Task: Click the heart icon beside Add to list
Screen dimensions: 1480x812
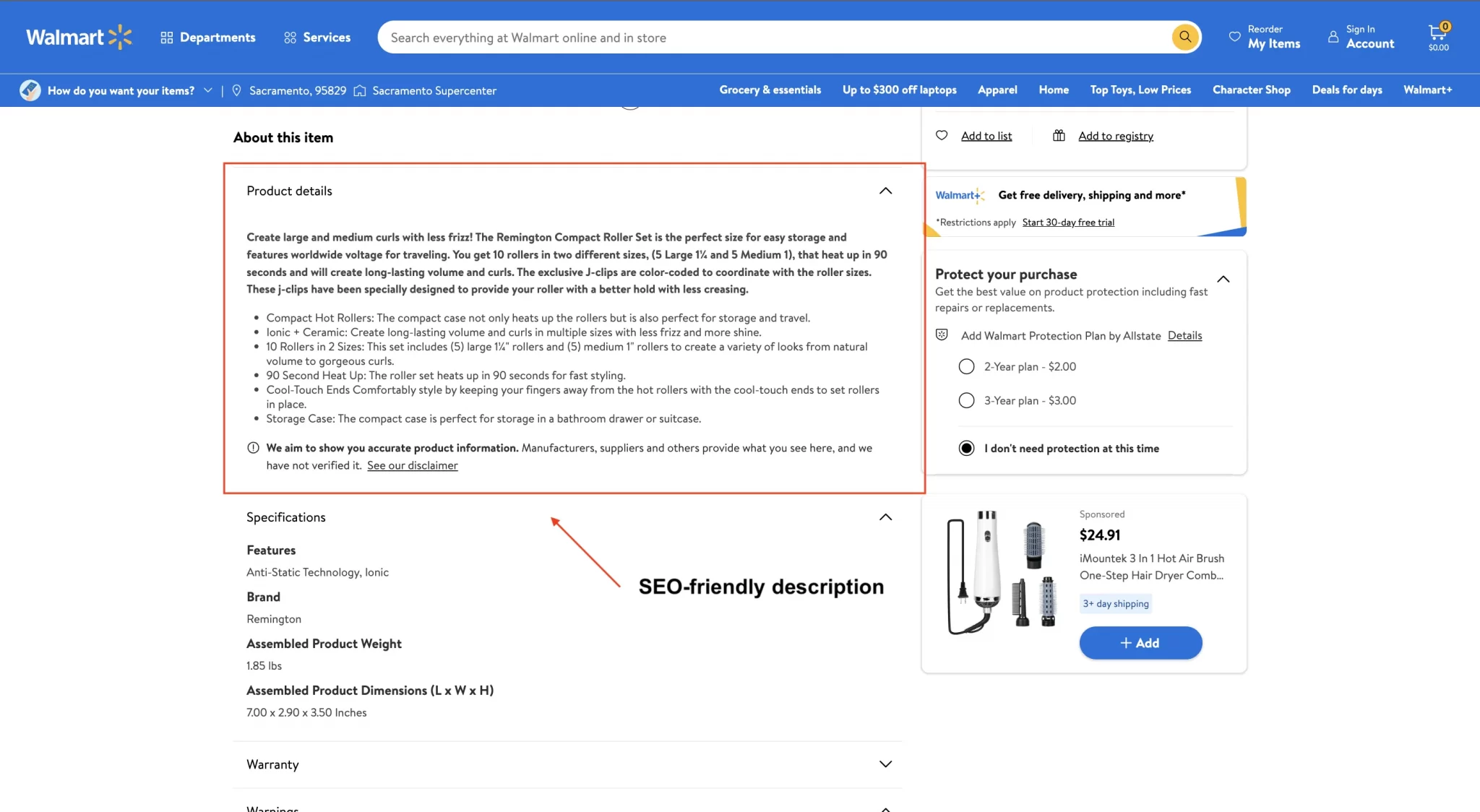Action: [x=942, y=135]
